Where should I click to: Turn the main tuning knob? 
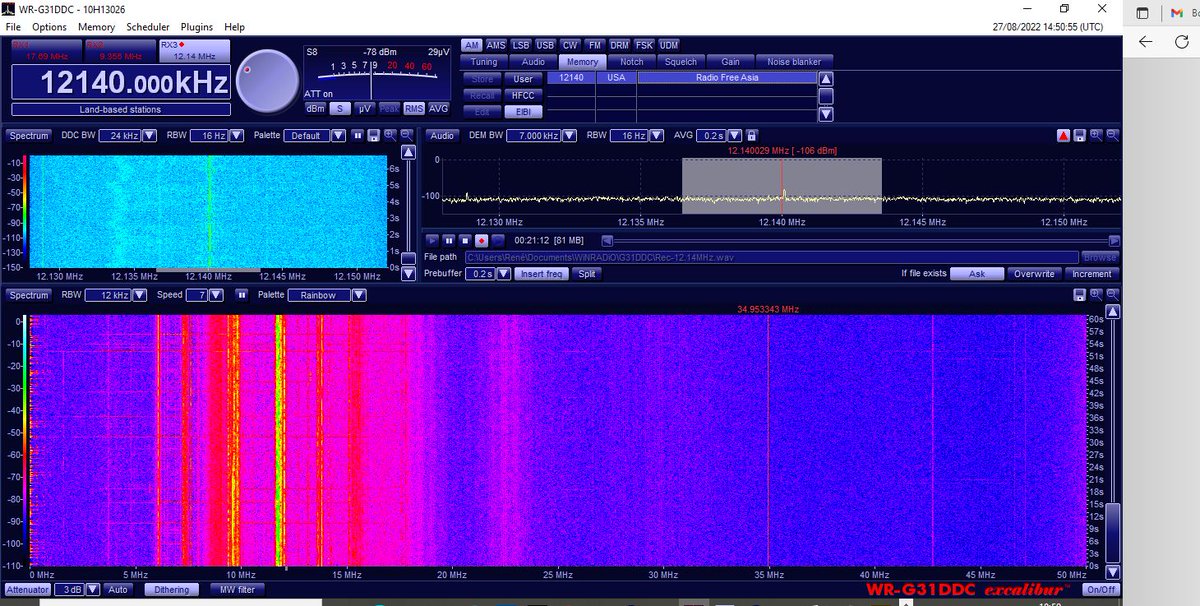[267, 80]
